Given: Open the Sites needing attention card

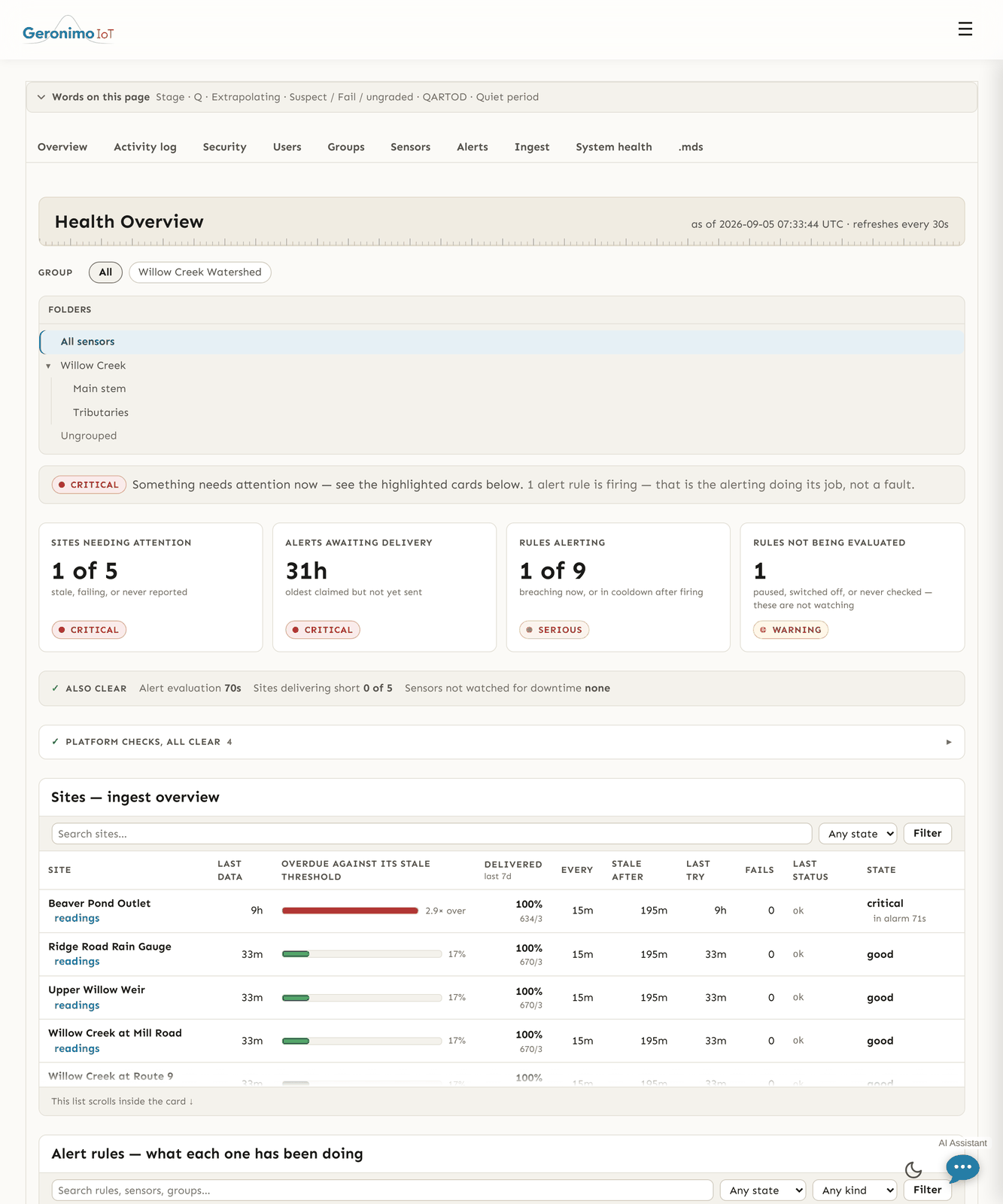Looking at the screenshot, I should [150, 587].
